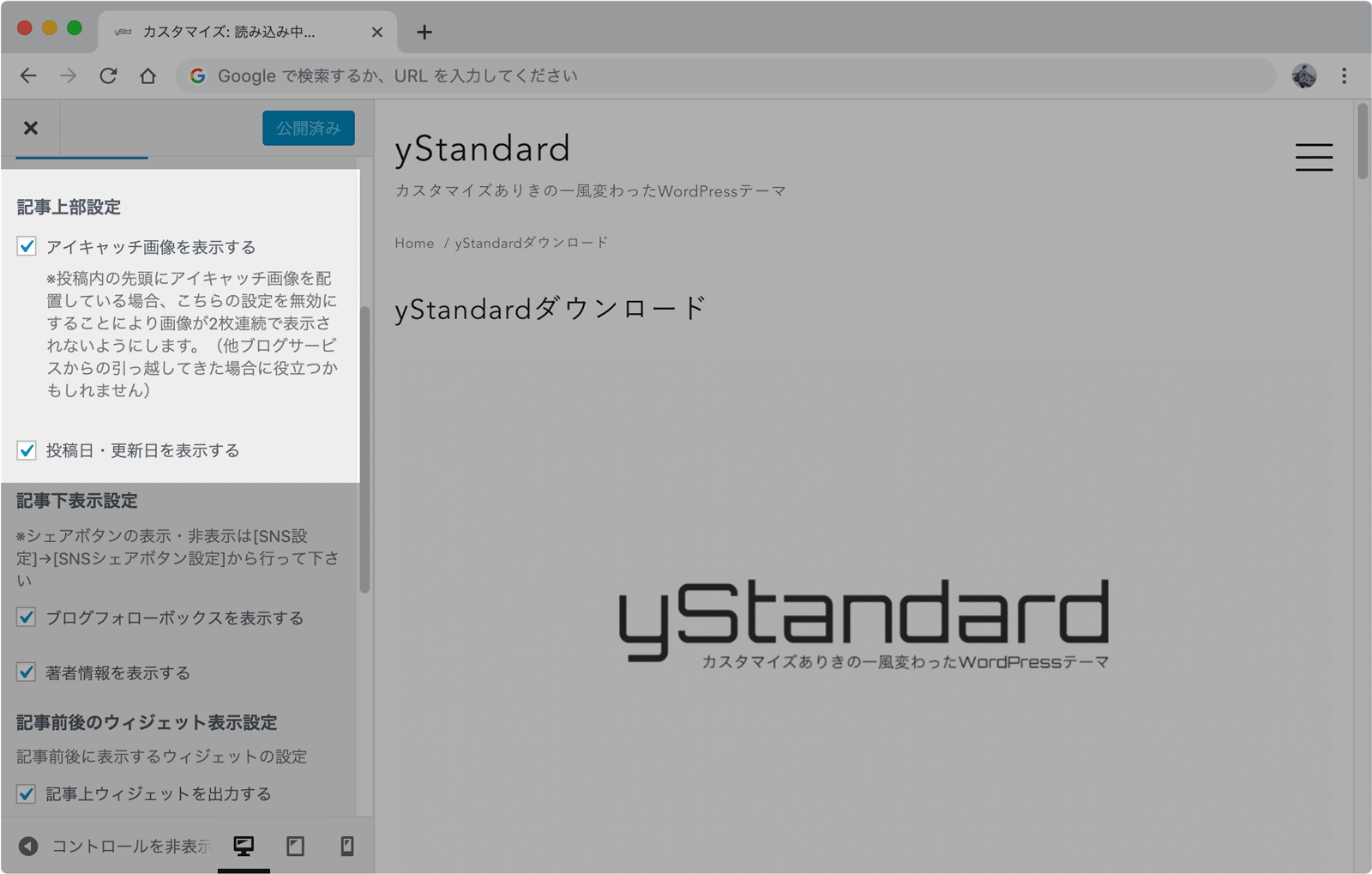Click the 記事前後のウィジェット表示設定 heading
Image resolution: width=1372 pixels, height=874 pixels.
coord(147,722)
